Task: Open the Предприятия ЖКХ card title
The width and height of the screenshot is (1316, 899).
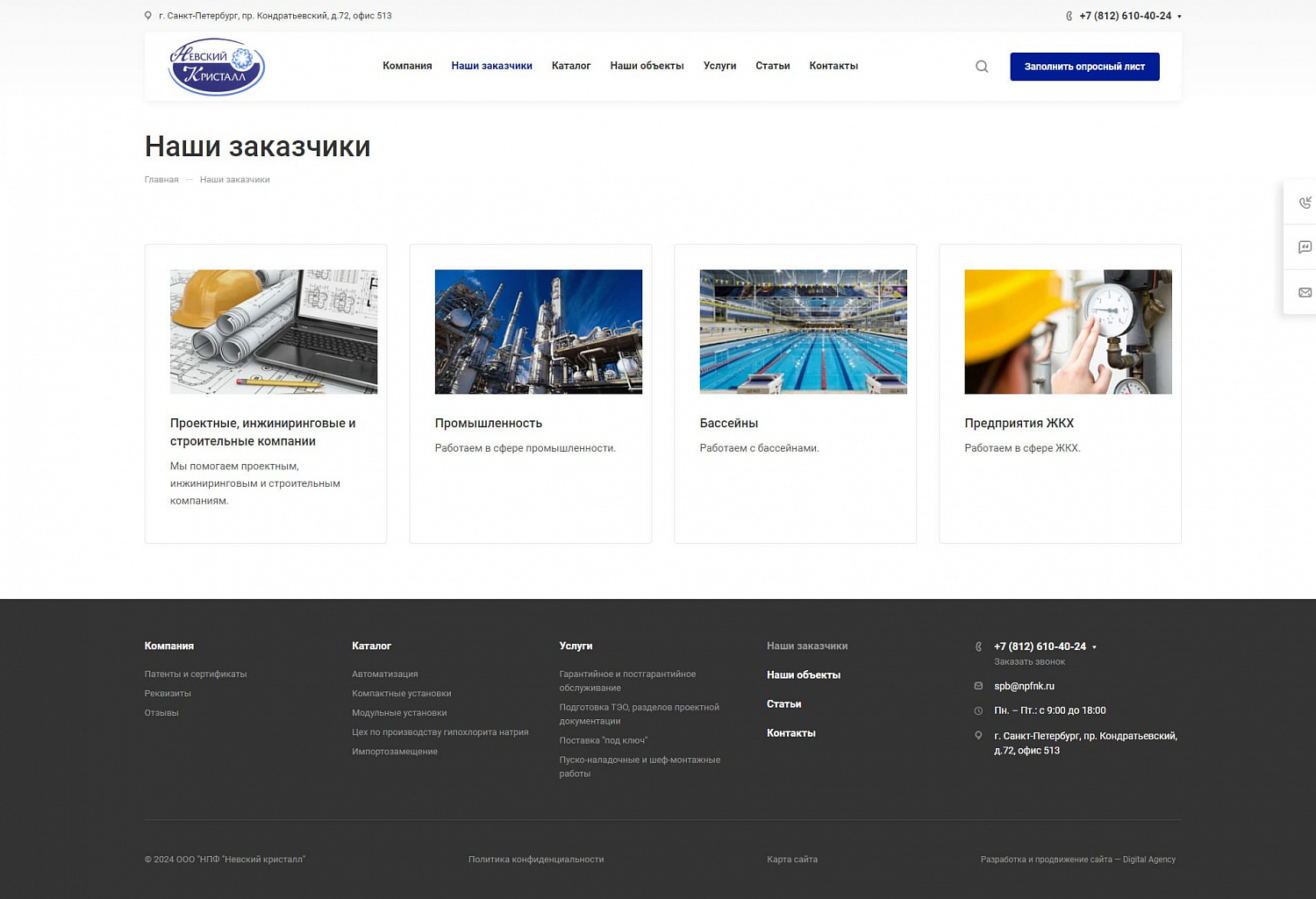Action: (x=1019, y=424)
